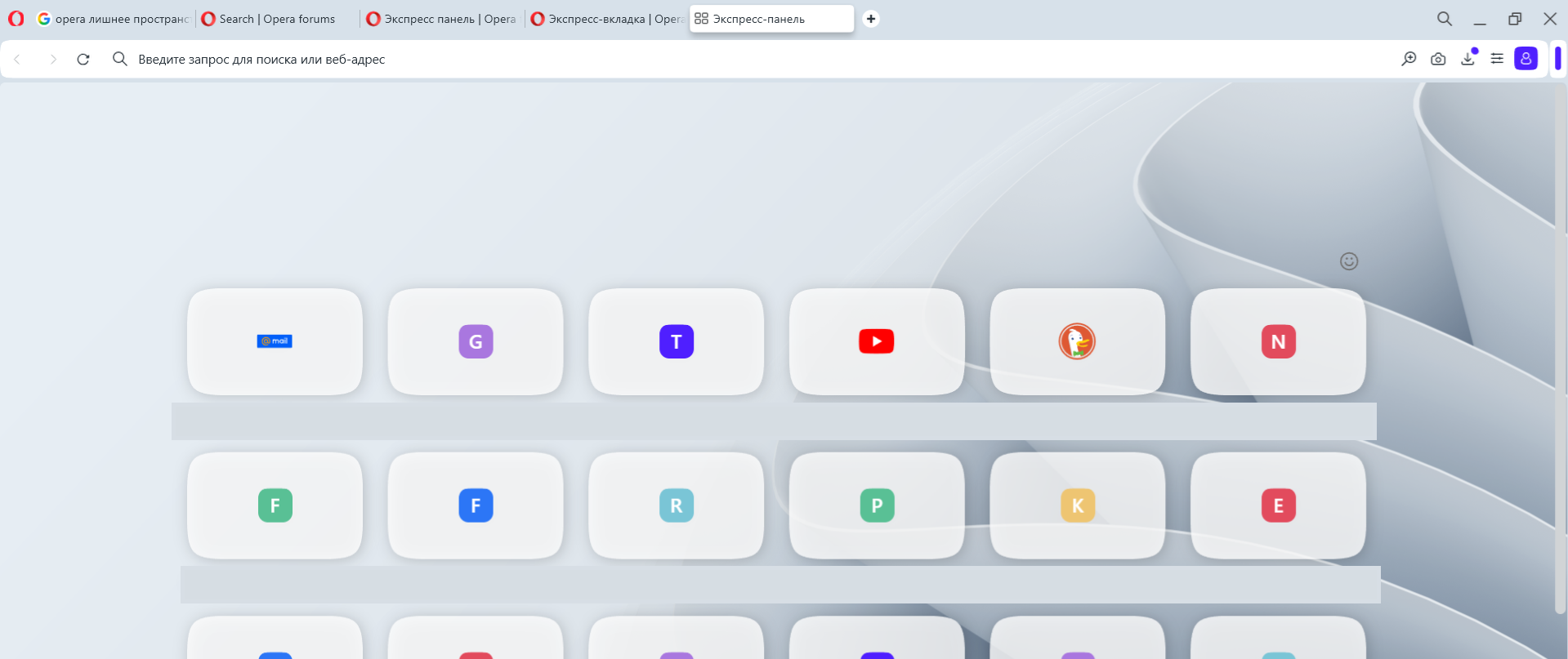
Task: Open the Easy setup sliders icon
Action: tap(1497, 59)
